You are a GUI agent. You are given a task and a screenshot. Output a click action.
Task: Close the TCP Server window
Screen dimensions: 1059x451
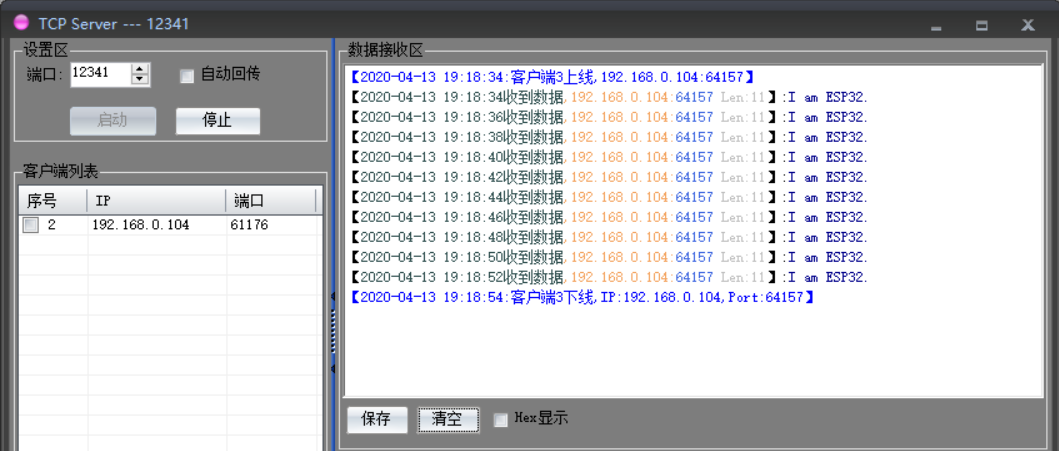(1028, 26)
